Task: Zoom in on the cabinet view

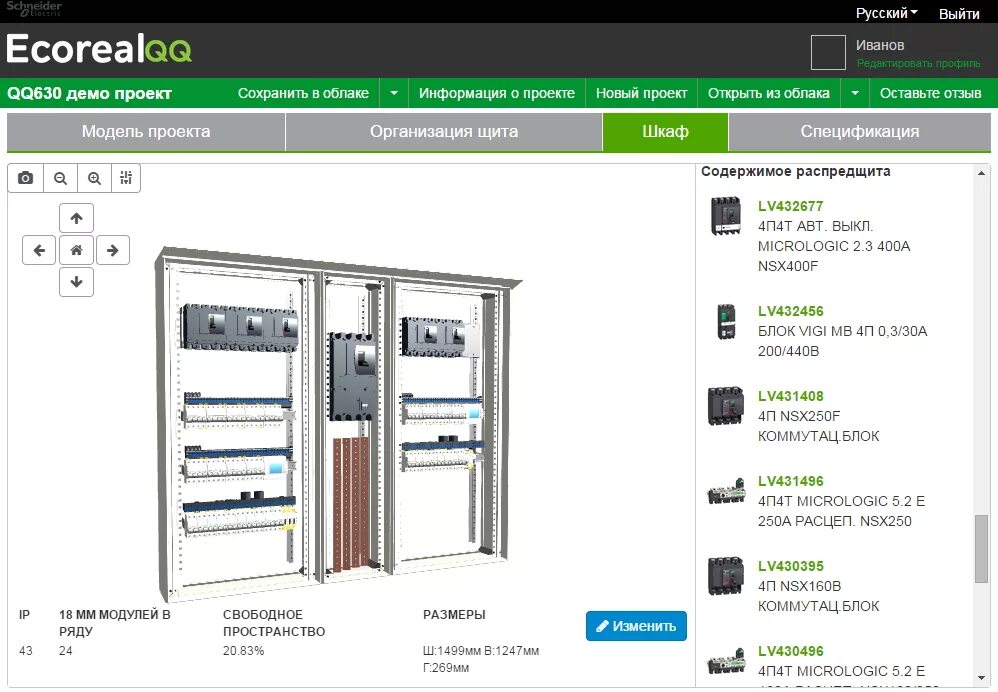Action: pos(94,178)
